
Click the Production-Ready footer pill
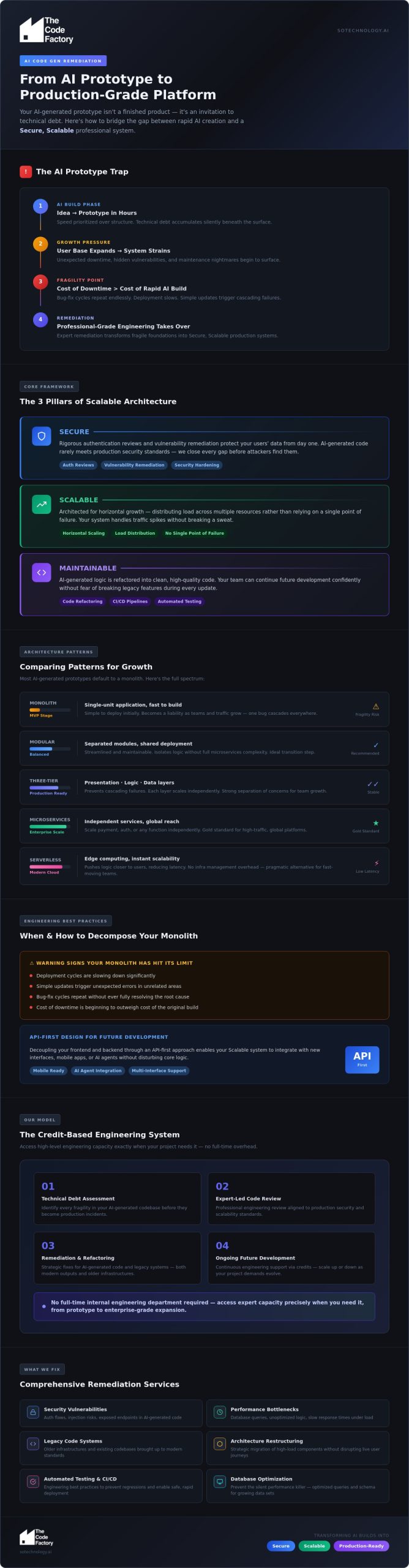pos(361,1545)
